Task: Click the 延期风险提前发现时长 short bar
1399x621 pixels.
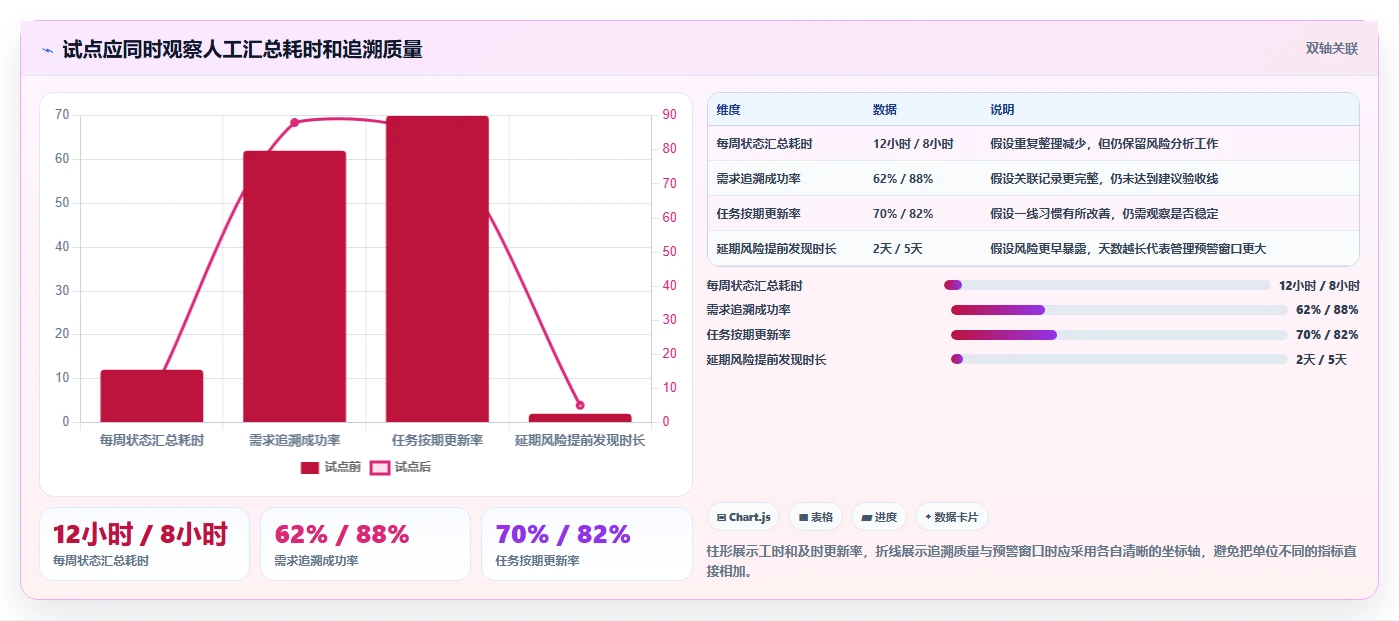Action: click(580, 418)
